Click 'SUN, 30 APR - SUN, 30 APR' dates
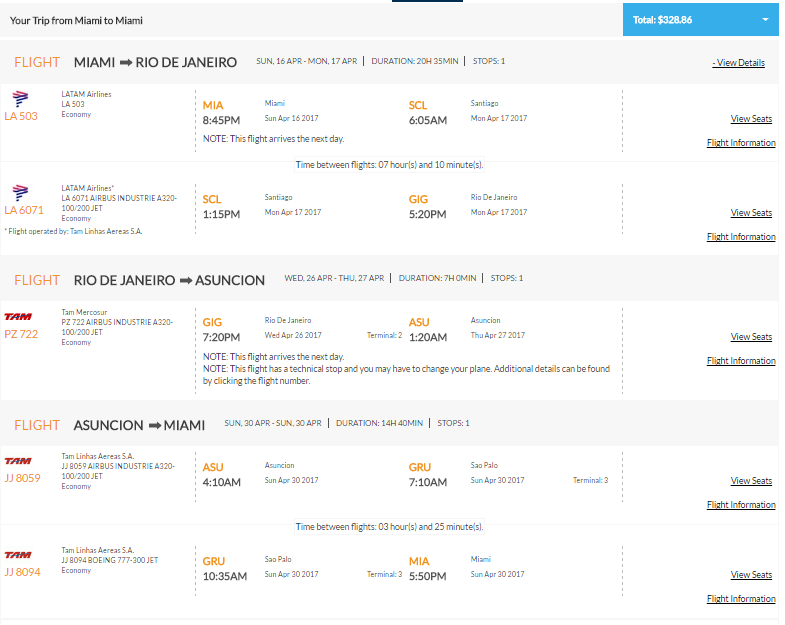This screenshot has width=785, height=625. [273, 423]
